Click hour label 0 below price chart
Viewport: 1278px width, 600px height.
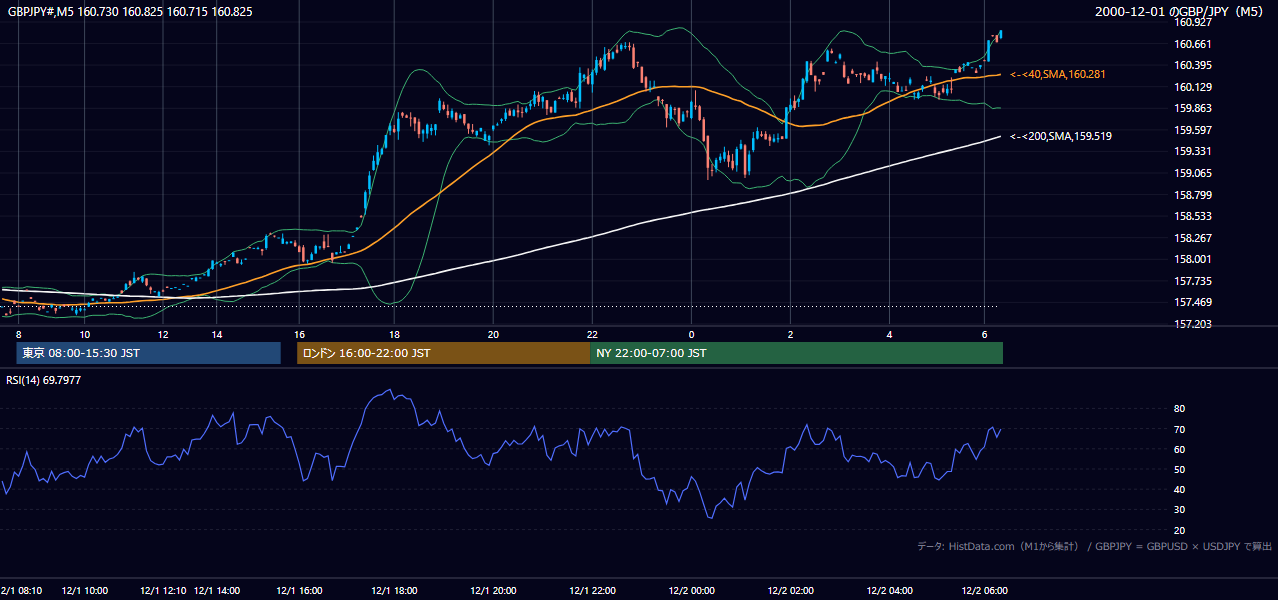tap(691, 334)
